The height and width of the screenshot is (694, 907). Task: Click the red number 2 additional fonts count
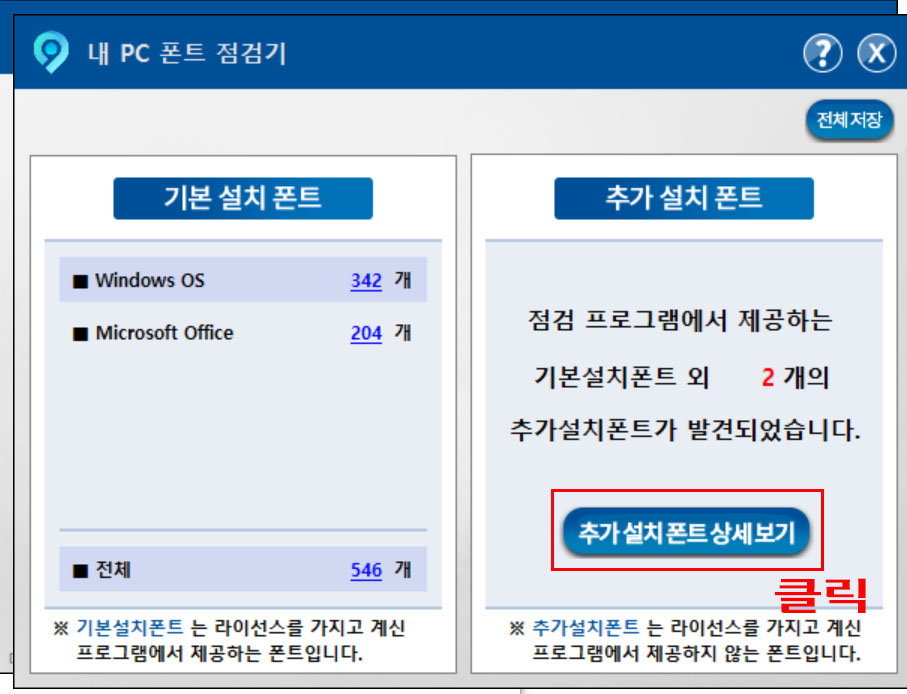click(x=768, y=378)
